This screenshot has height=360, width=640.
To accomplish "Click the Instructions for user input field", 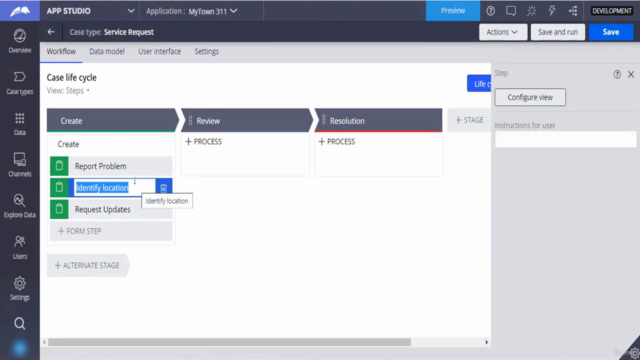I will point(565,139).
